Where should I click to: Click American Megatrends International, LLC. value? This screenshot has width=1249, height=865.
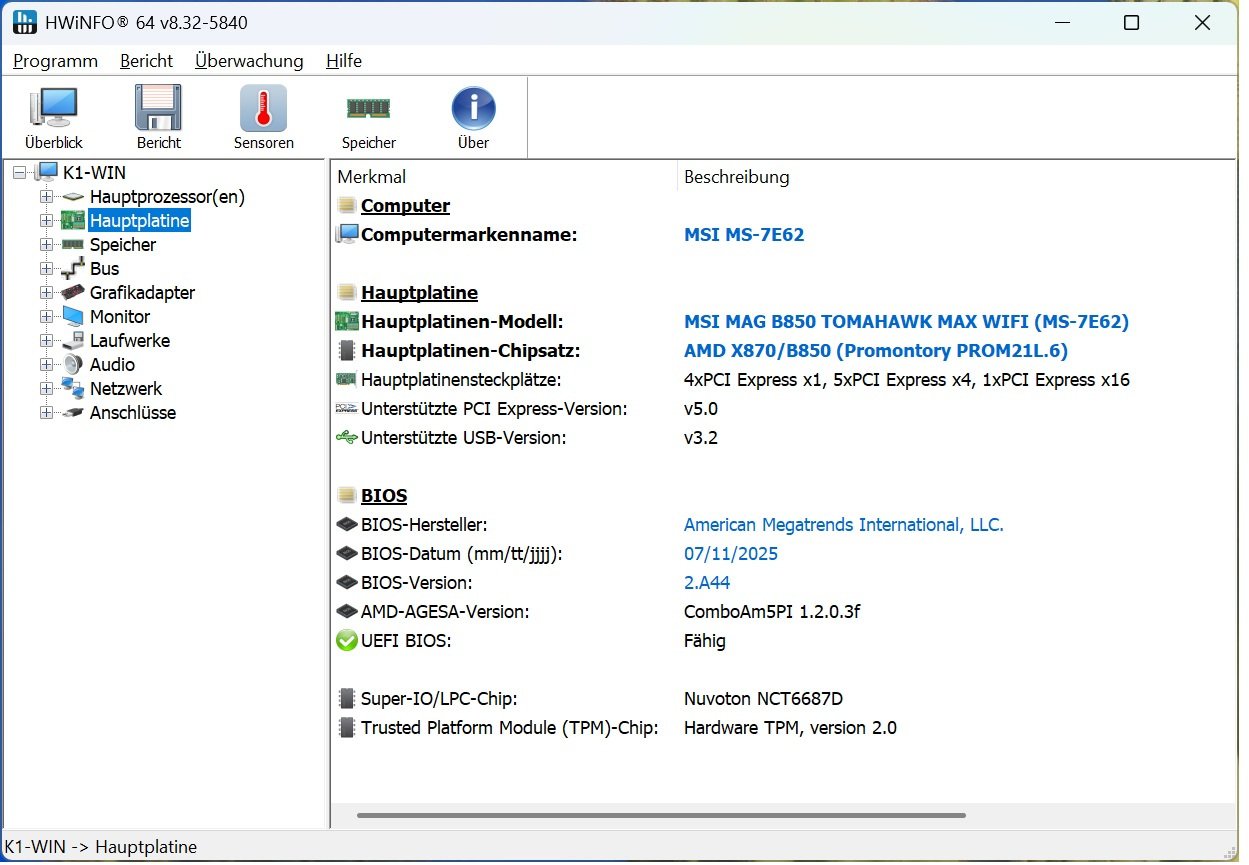click(844, 525)
